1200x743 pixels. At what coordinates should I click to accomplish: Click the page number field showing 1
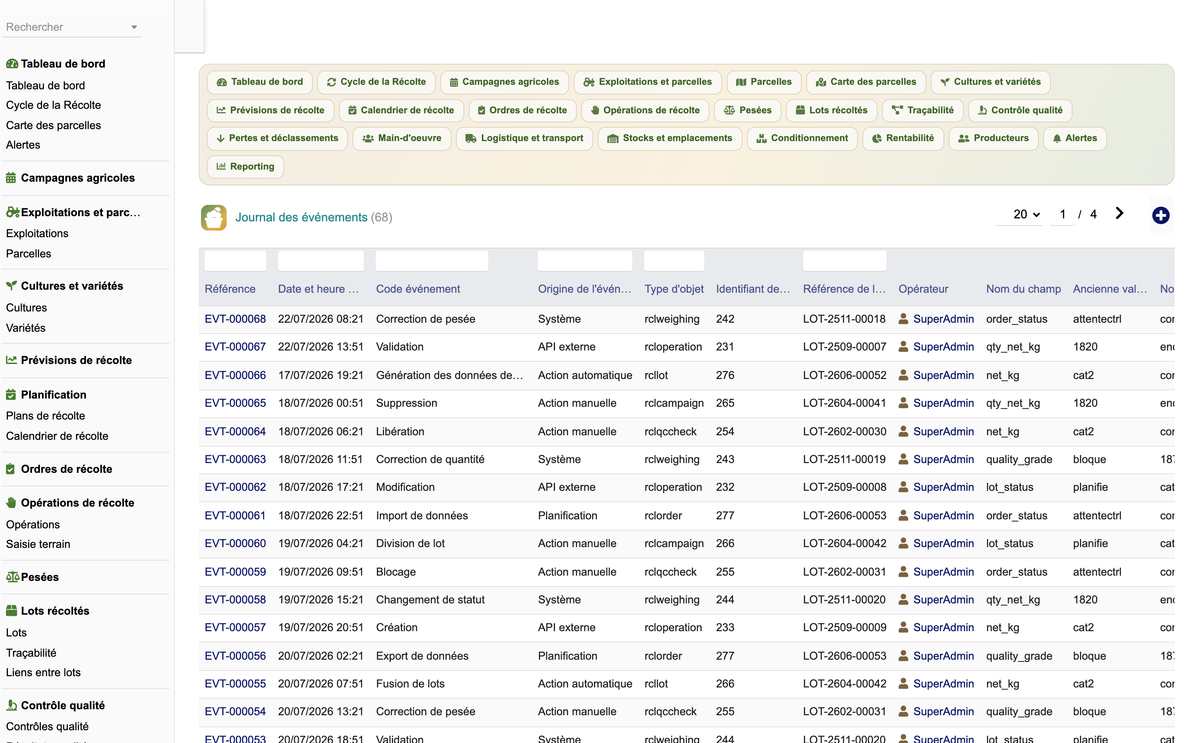click(1062, 215)
